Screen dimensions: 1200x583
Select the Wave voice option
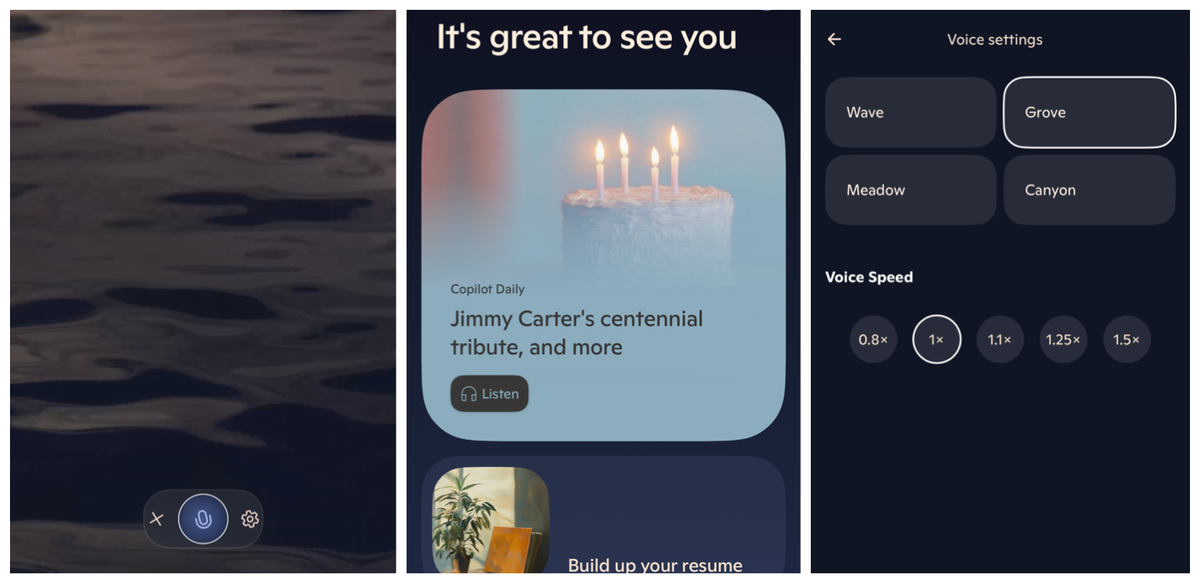910,112
